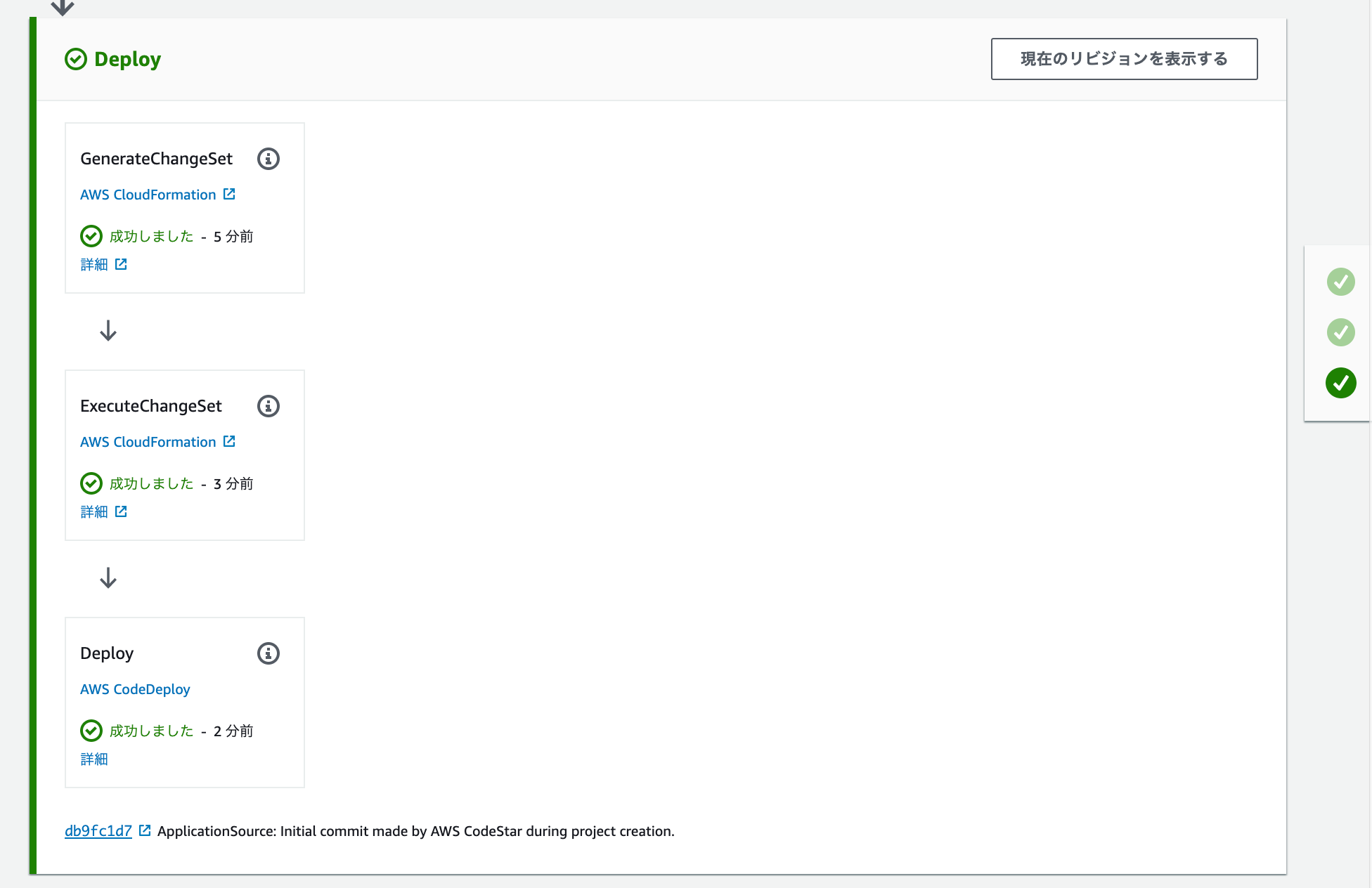The height and width of the screenshot is (888, 1372).
Task: Click 現在のリビジョンを表示する button
Action: [1124, 59]
